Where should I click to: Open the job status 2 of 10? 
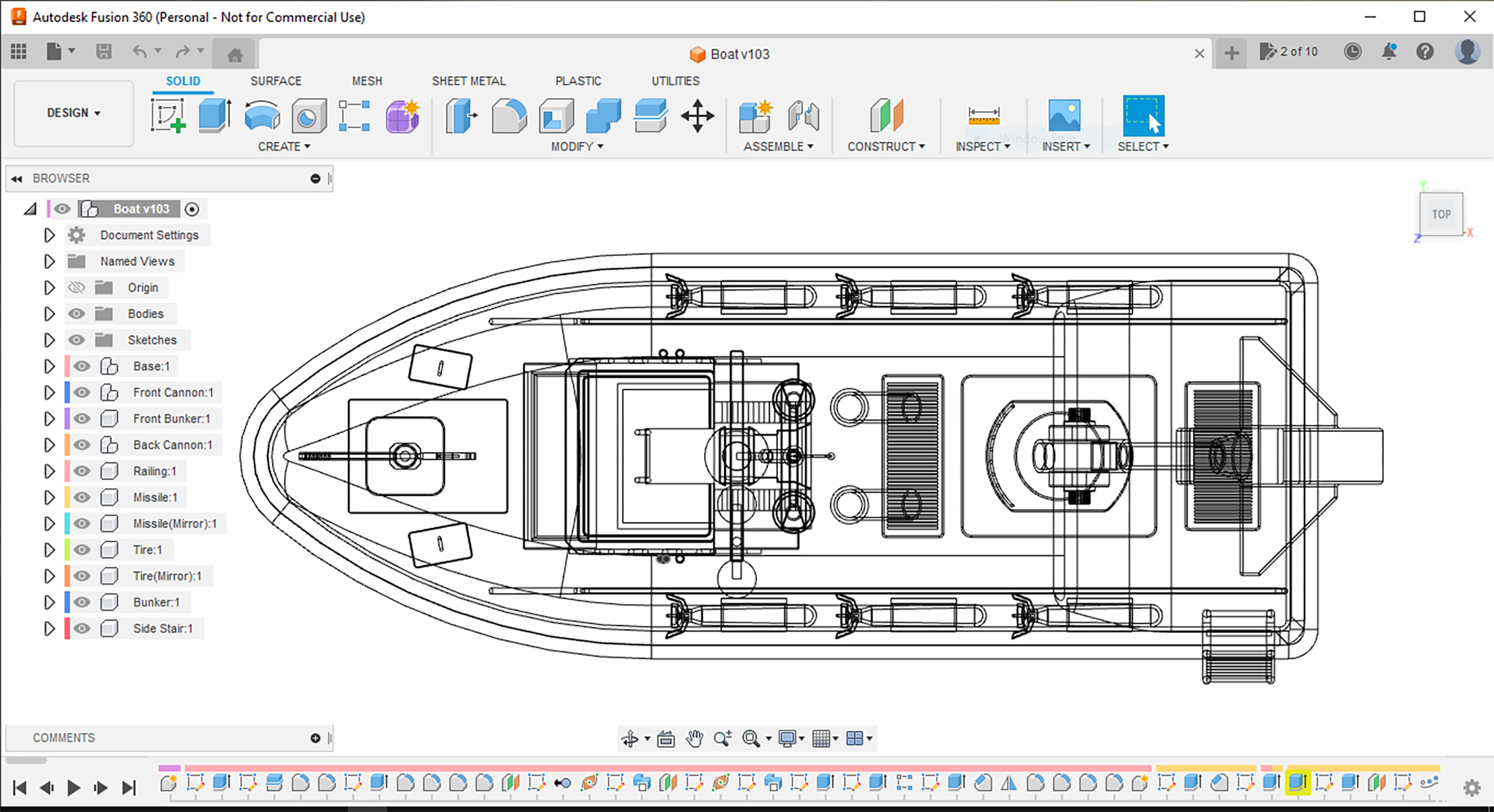point(1288,52)
